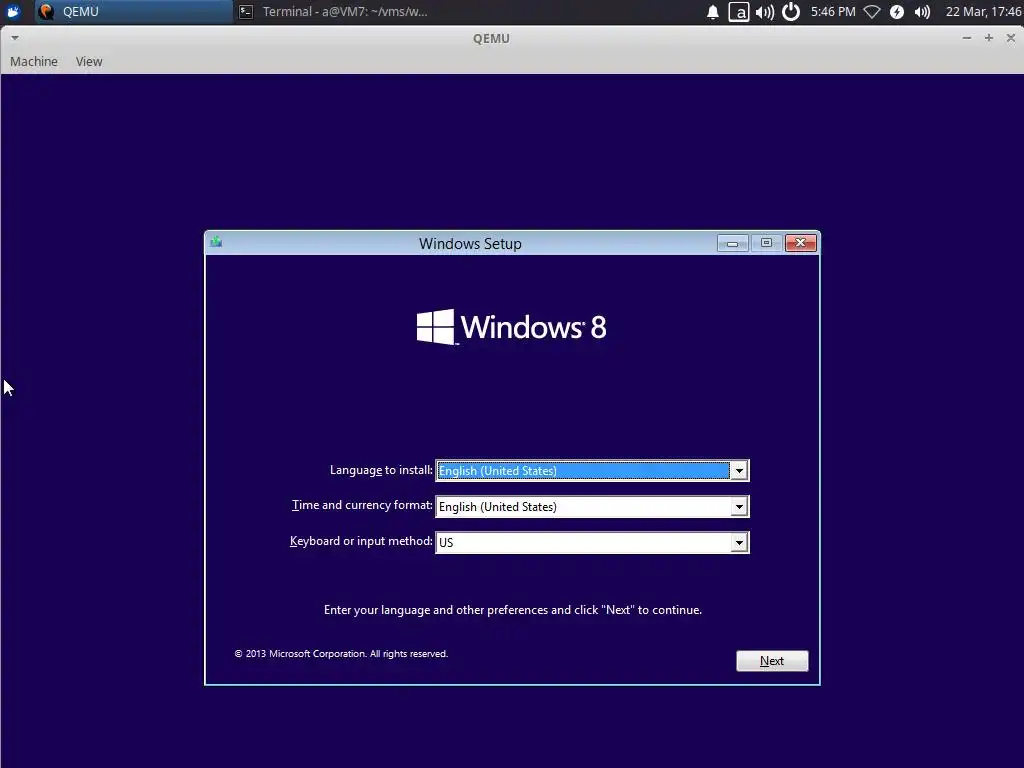Click the Microsoft copyright notice text
The height and width of the screenshot is (768, 1024).
point(341,654)
